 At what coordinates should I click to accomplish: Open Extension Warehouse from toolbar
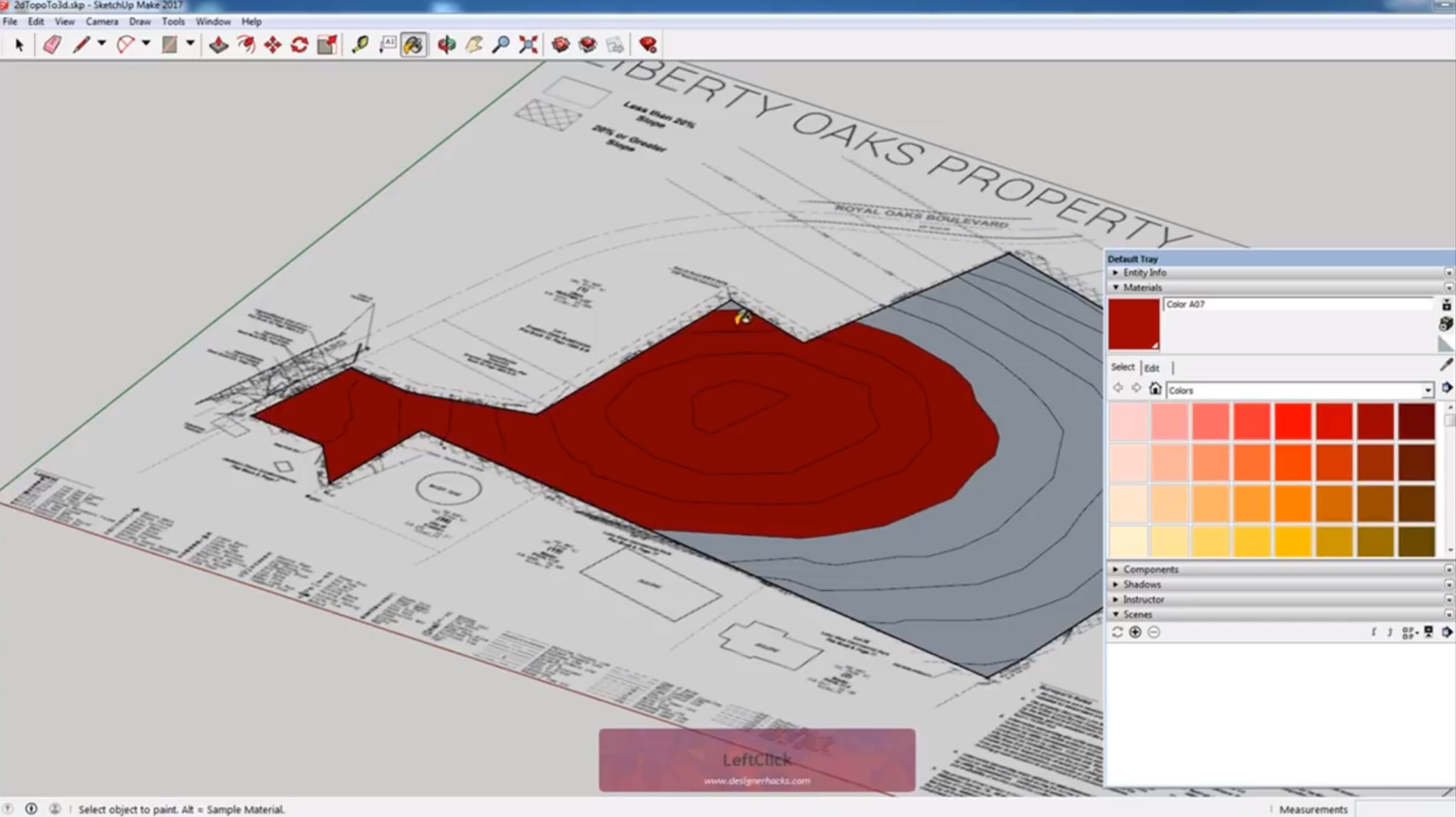[x=588, y=45]
